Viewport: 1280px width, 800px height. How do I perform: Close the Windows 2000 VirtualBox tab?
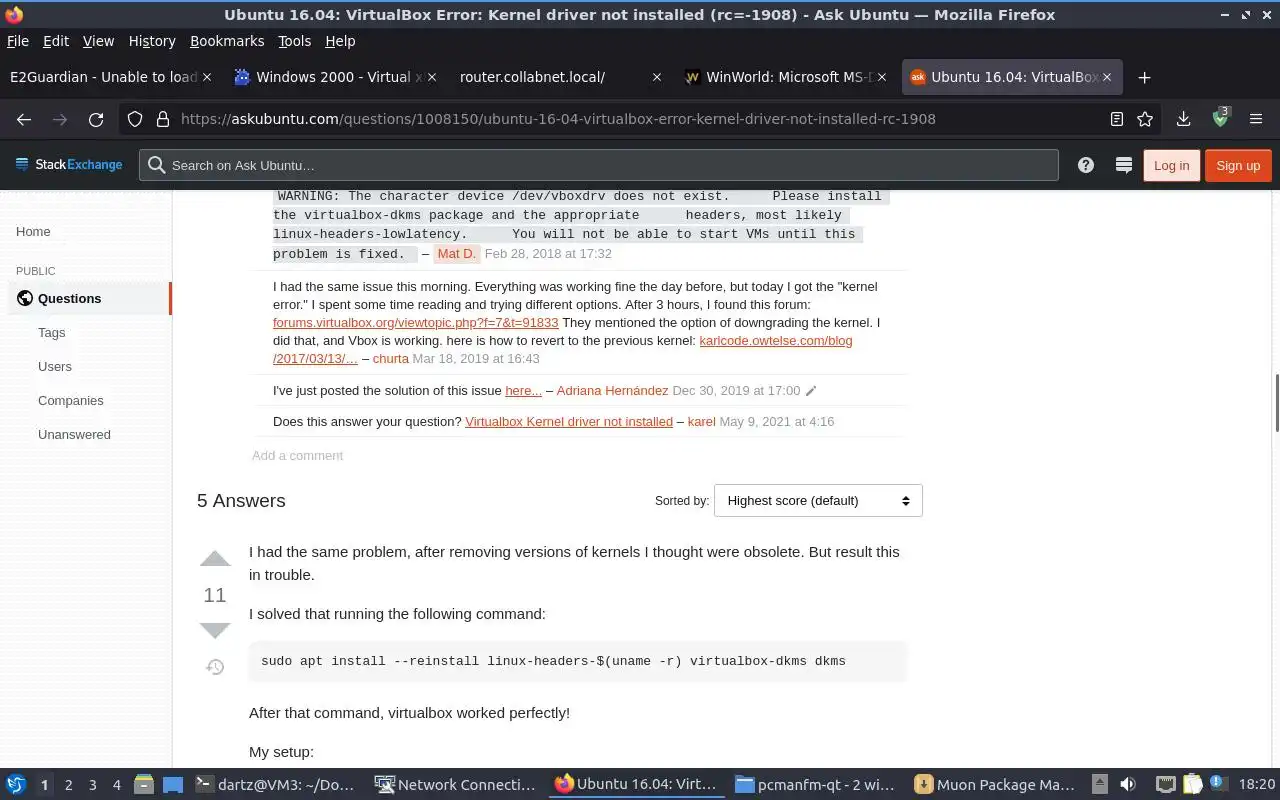tap(432, 77)
